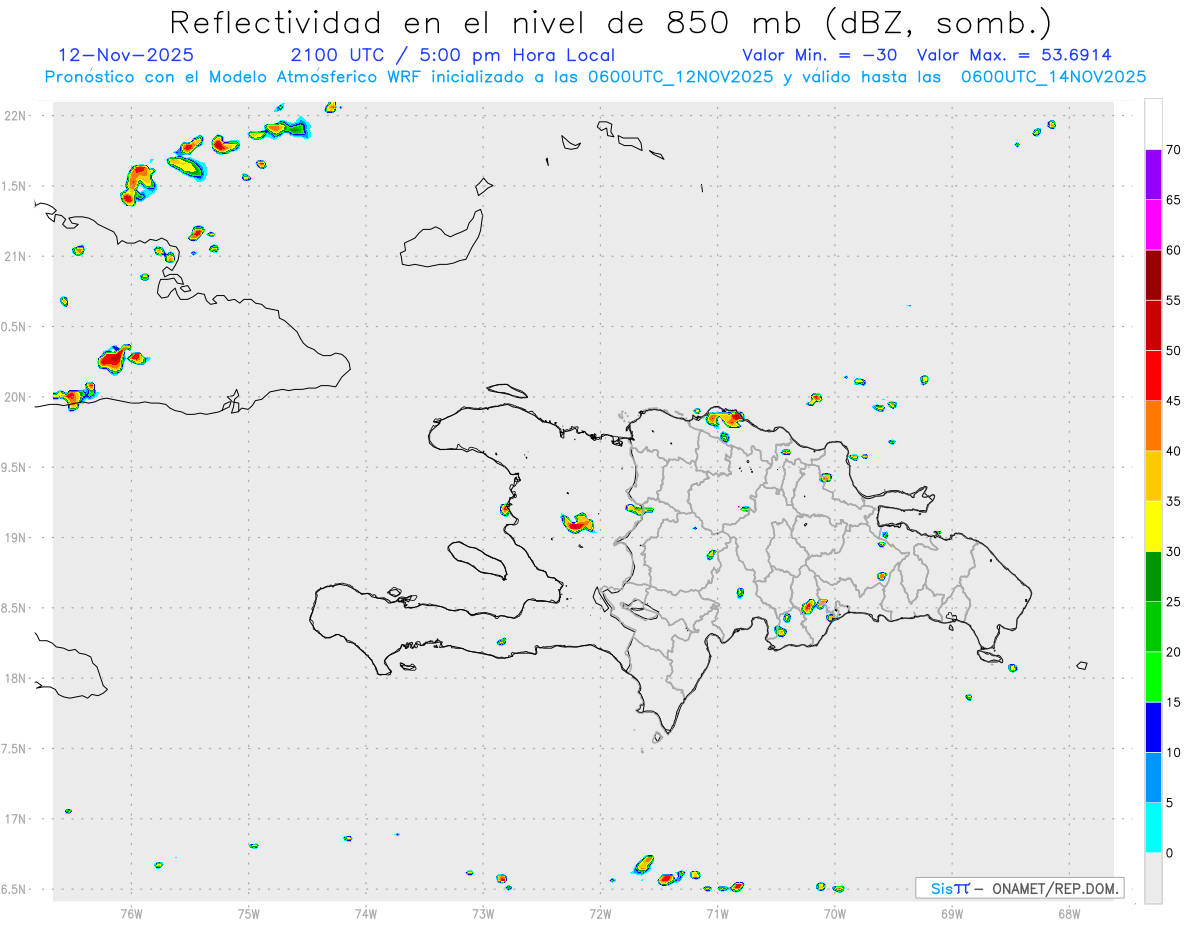Click the longitude axis label '70W'
The image size is (1200, 927).
tap(835, 913)
